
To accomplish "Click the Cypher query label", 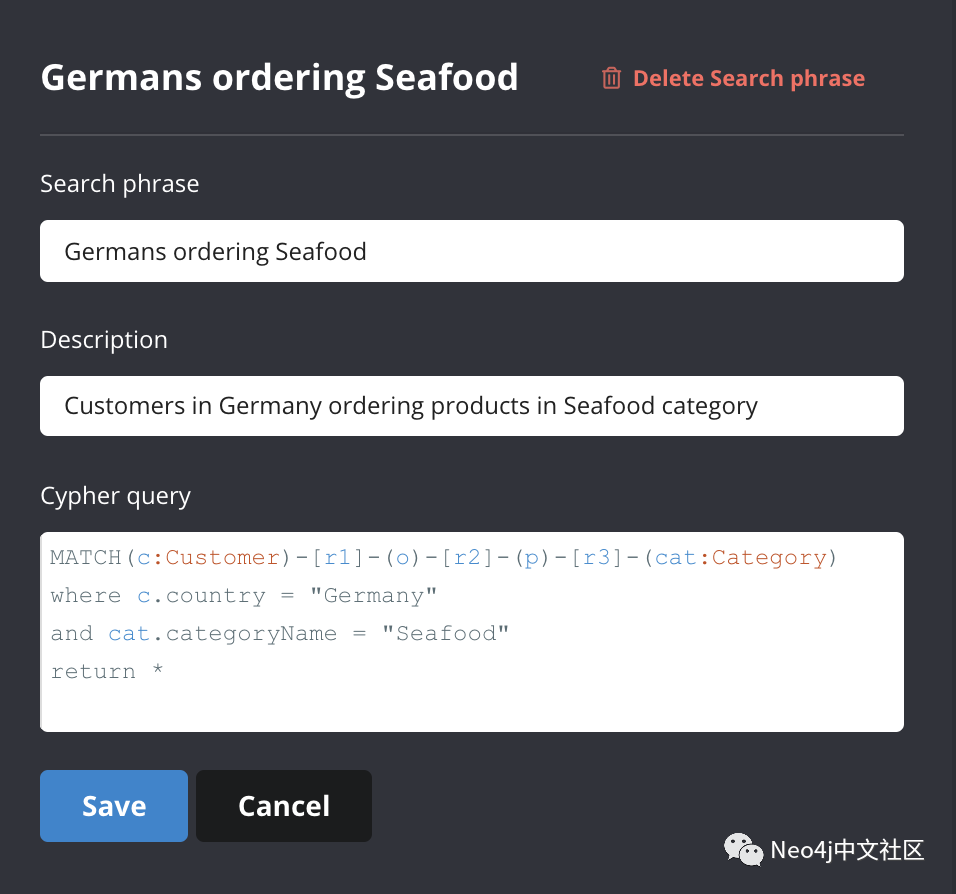I will pos(115,496).
